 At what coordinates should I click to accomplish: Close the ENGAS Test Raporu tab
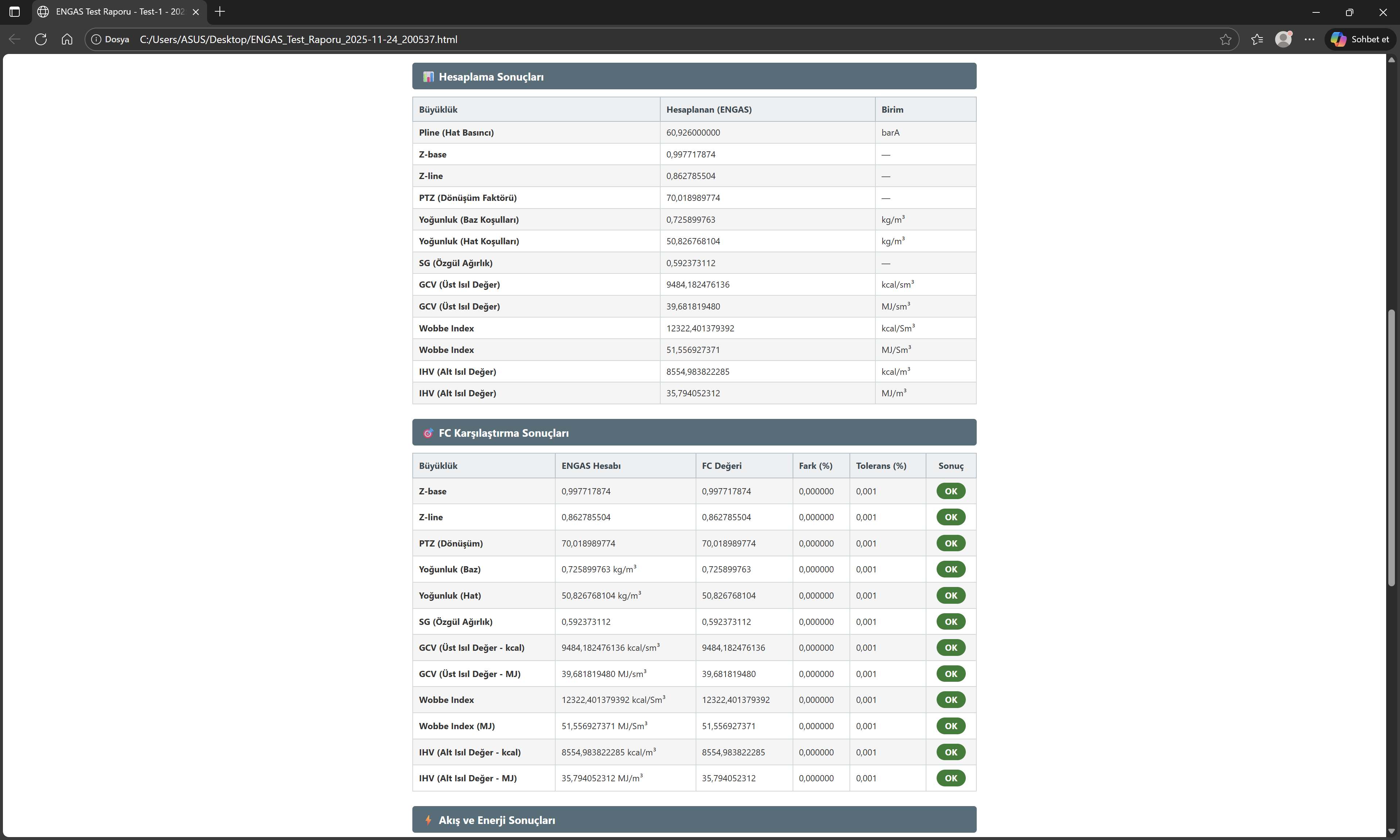click(x=196, y=11)
